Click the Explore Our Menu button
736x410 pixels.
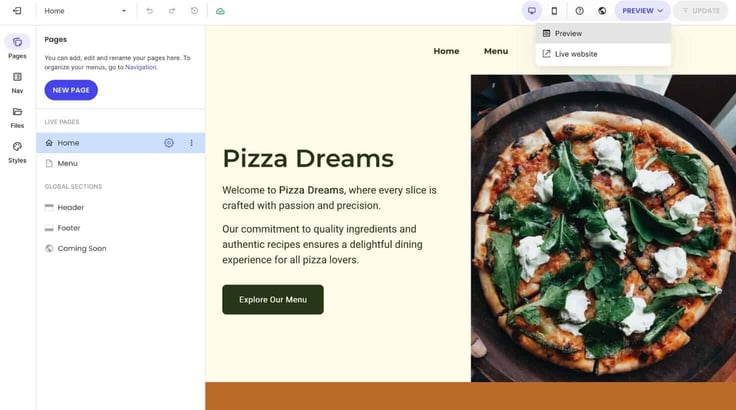tap(273, 300)
